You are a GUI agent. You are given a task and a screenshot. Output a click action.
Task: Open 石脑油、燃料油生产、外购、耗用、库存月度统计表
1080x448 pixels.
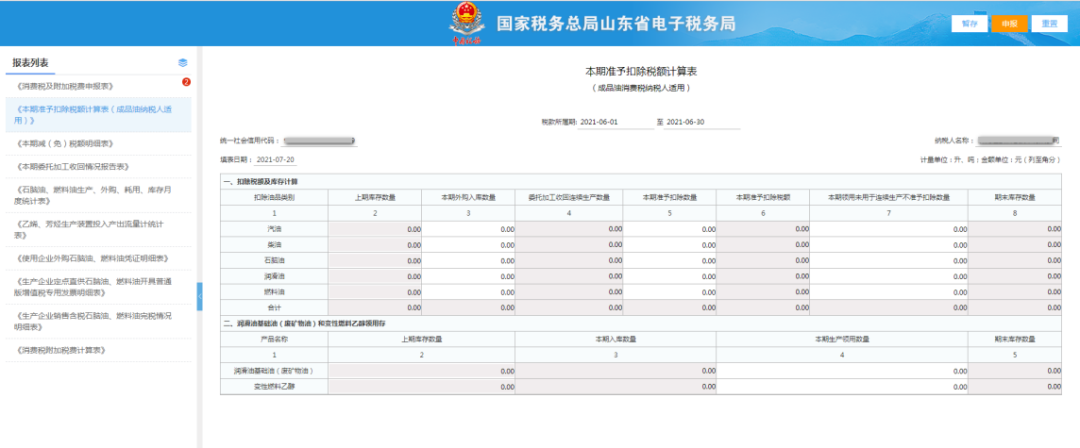click(98, 195)
